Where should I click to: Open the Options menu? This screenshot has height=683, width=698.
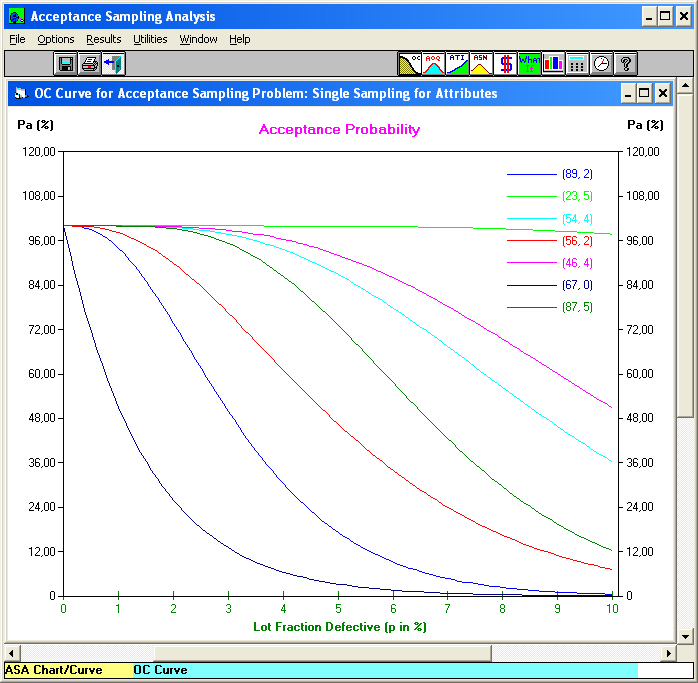(56, 39)
